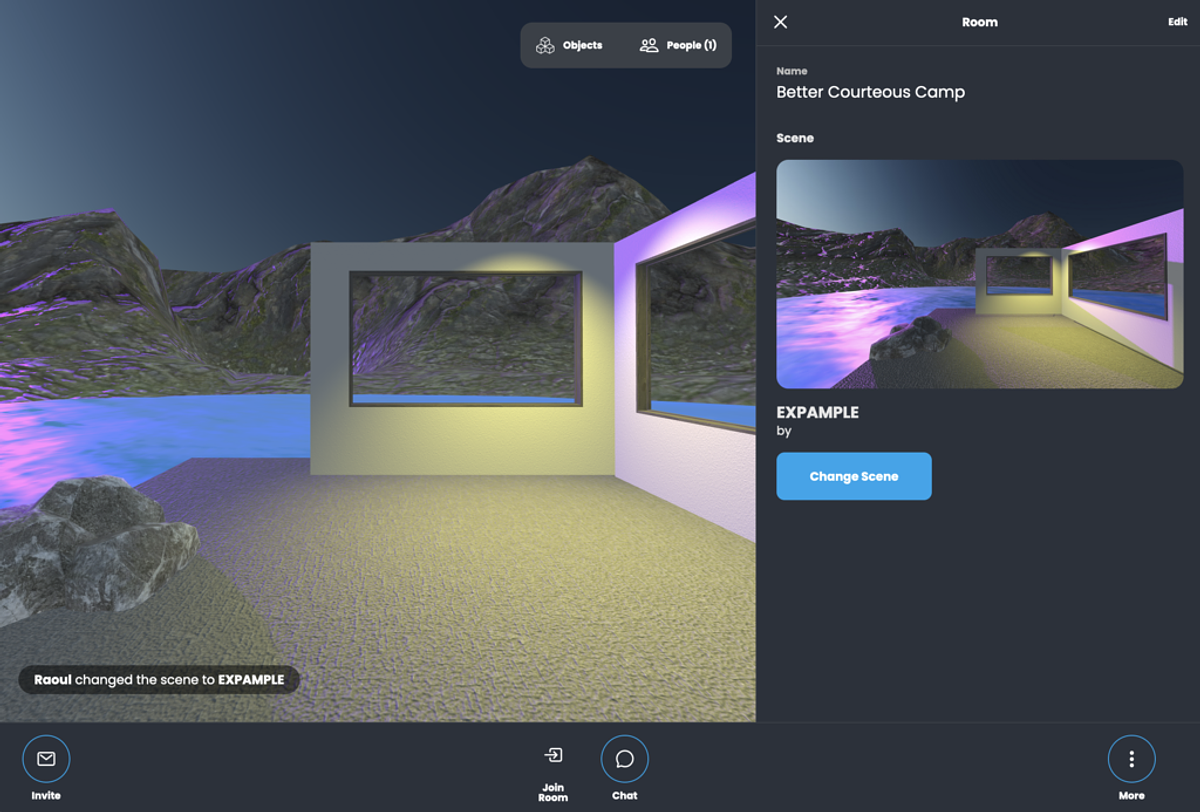Click the stacked cubes Objects icon
Screen dimensions: 1200x812
click(545, 45)
